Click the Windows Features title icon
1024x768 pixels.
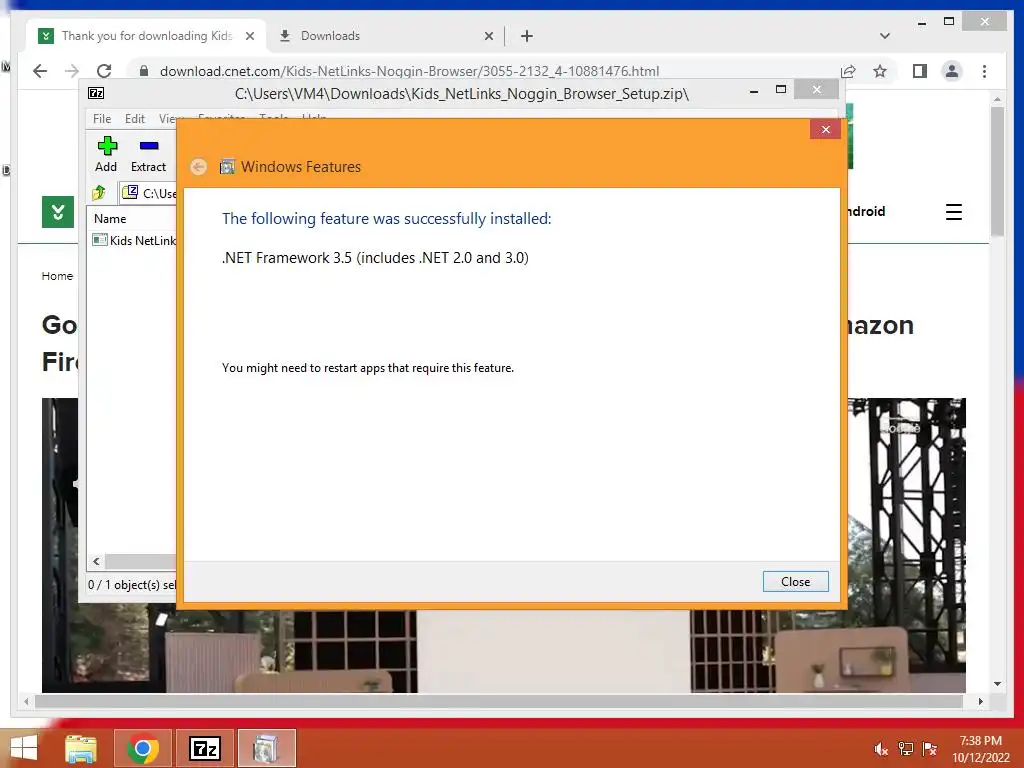[227, 167]
